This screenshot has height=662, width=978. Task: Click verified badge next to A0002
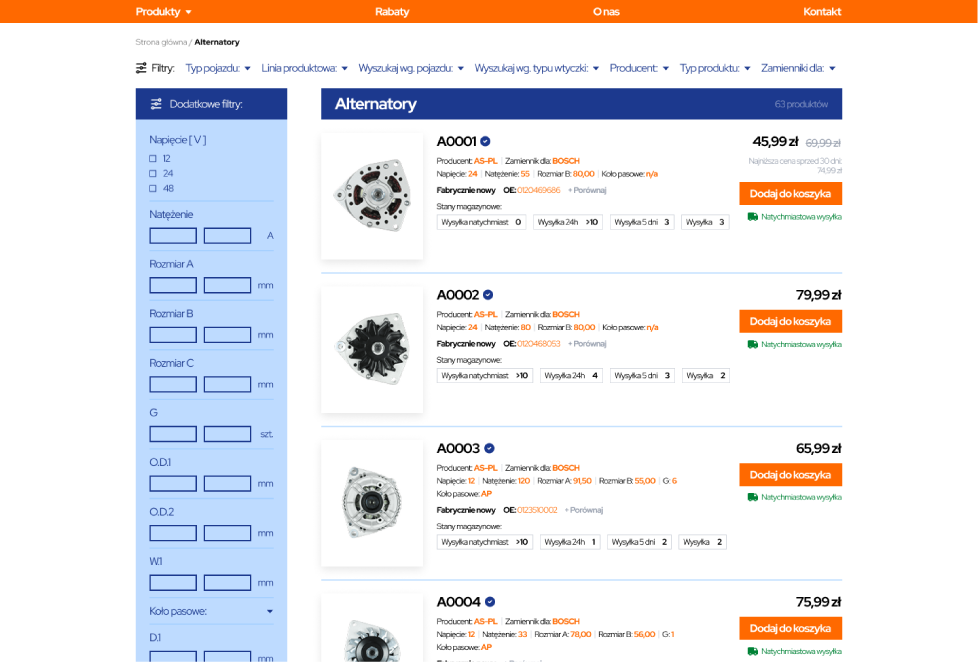tap(488, 295)
